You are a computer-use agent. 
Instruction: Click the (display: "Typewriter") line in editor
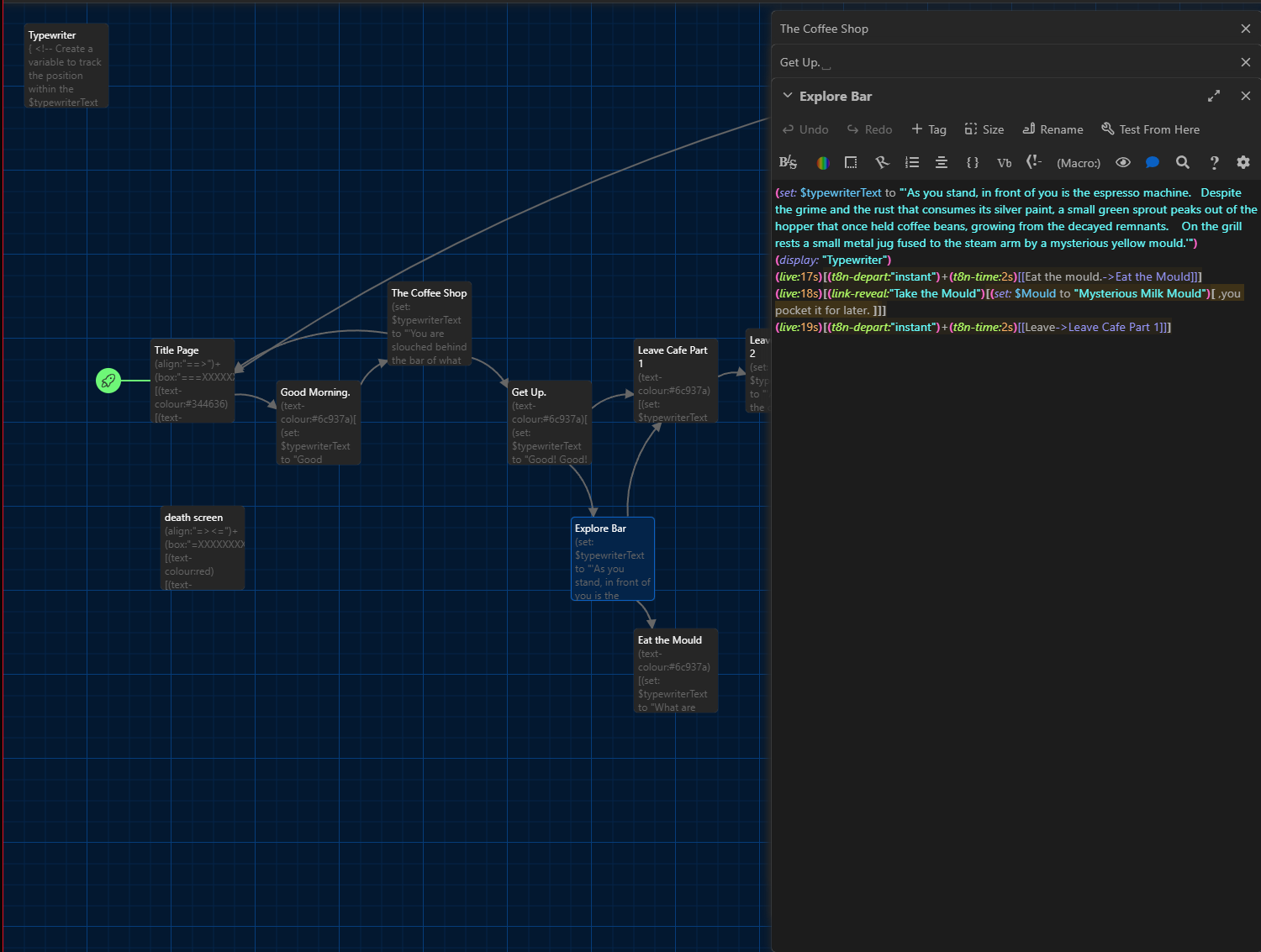(833, 260)
